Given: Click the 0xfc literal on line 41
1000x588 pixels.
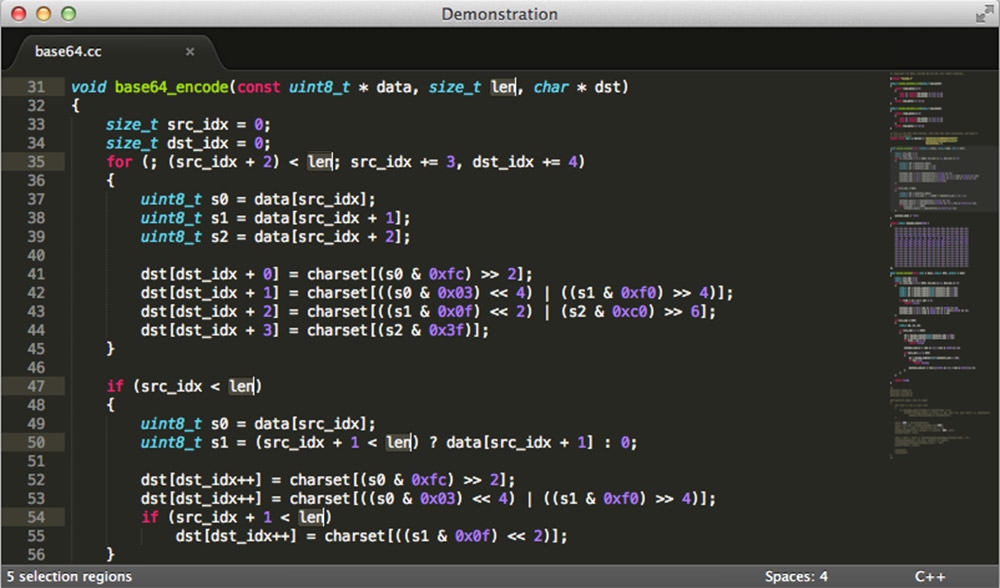Looking at the screenshot, I should pyautogui.click(x=446, y=274).
